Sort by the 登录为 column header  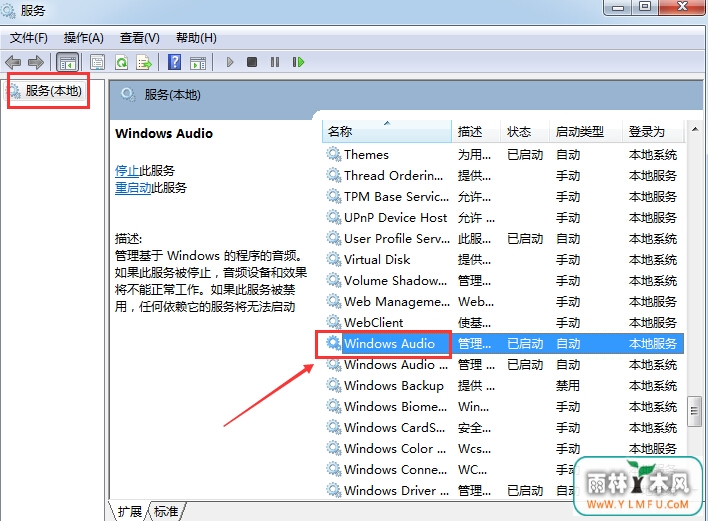[x=653, y=131]
